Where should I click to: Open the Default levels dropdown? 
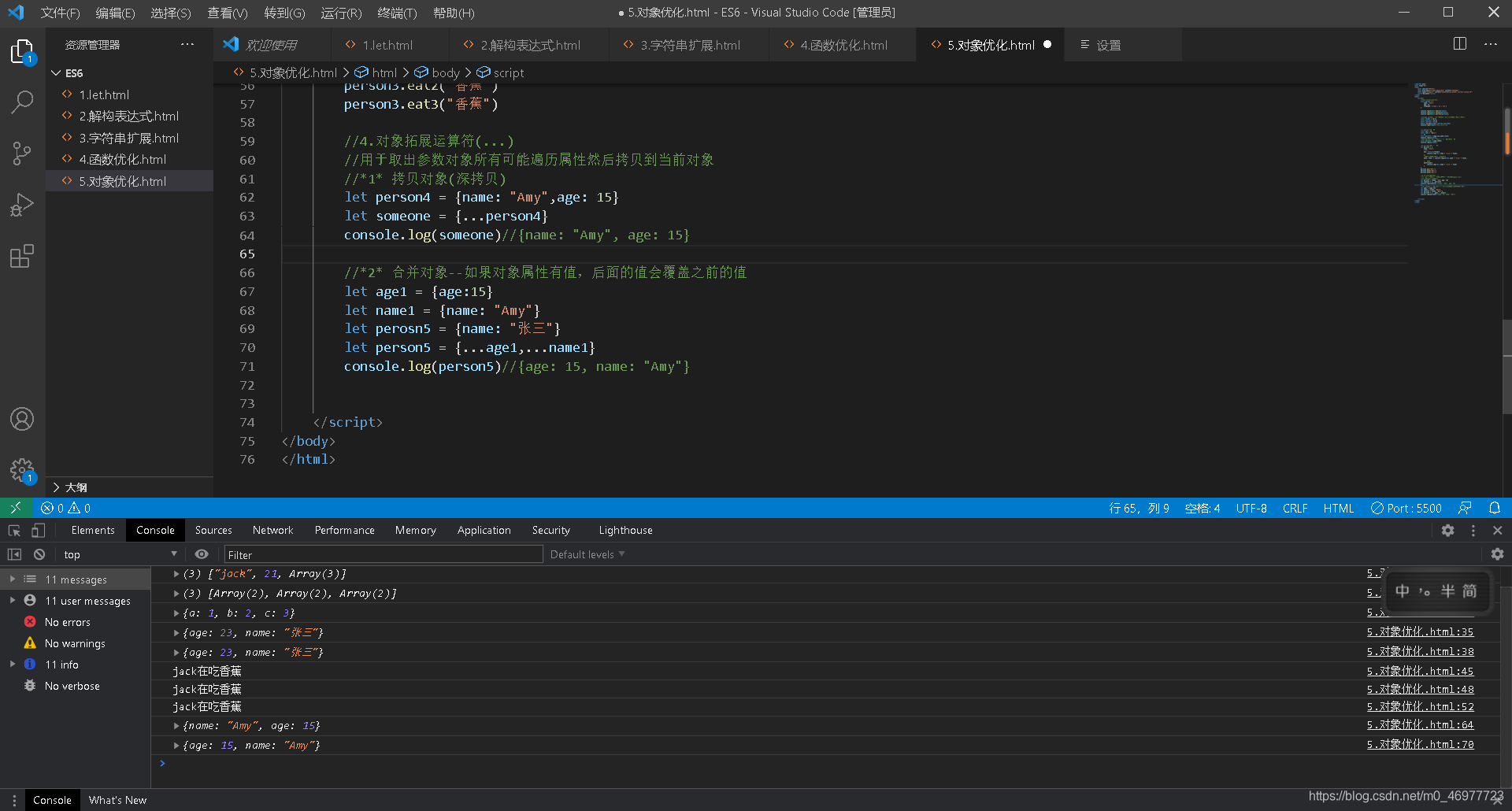click(587, 554)
